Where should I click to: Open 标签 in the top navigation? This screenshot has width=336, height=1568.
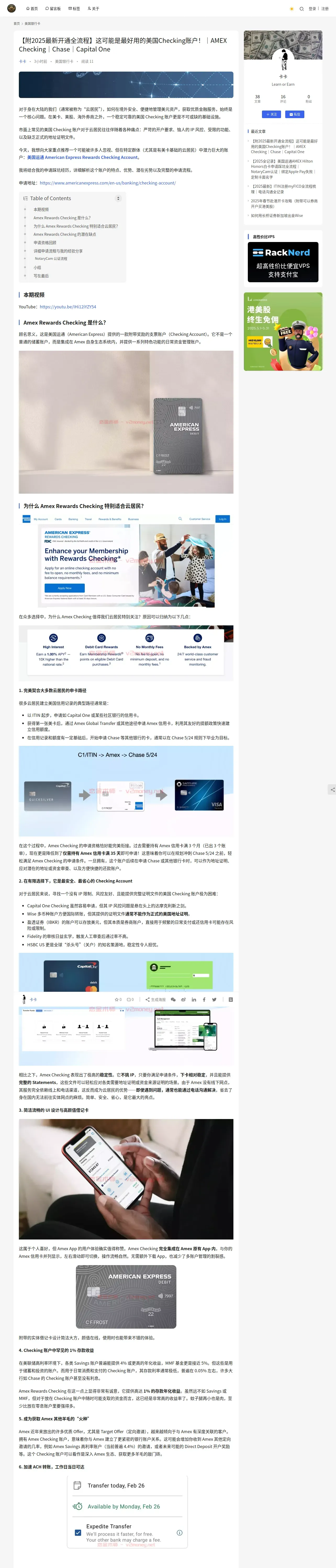74,9
